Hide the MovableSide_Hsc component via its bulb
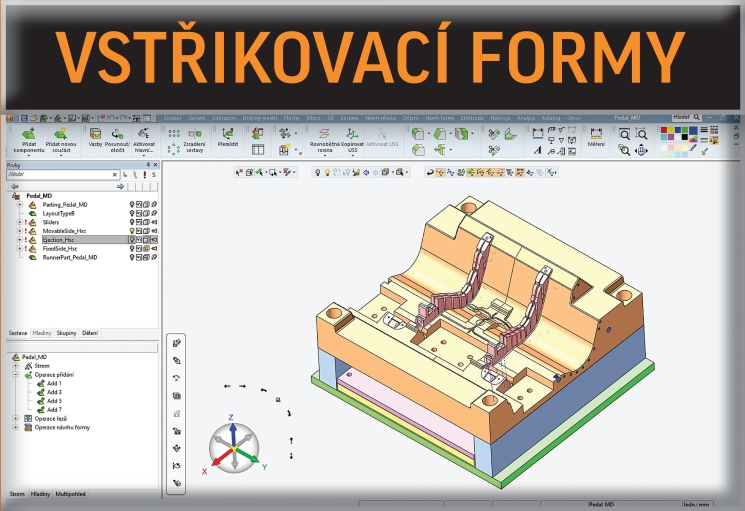This screenshot has height=511, width=745. pyautogui.click(x=132, y=231)
